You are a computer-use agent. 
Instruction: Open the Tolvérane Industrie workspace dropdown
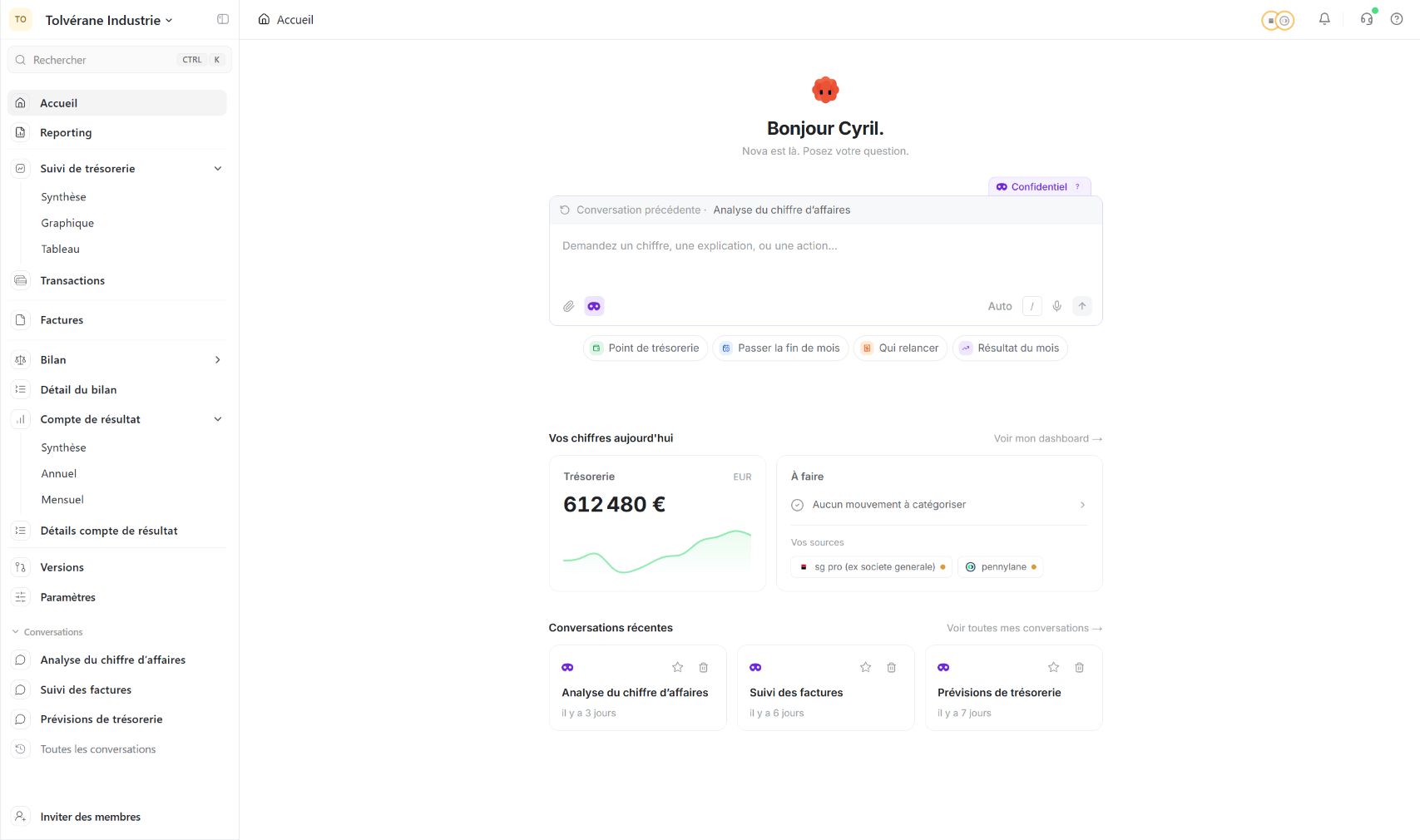109,20
